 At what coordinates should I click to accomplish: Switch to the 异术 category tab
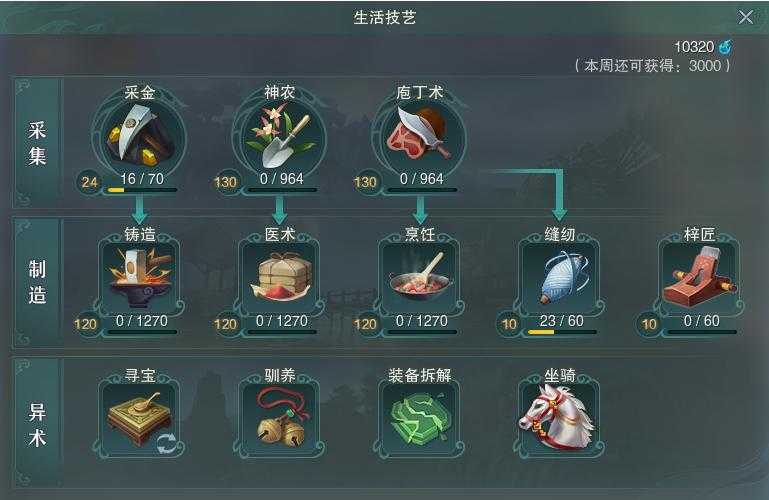click(37, 425)
